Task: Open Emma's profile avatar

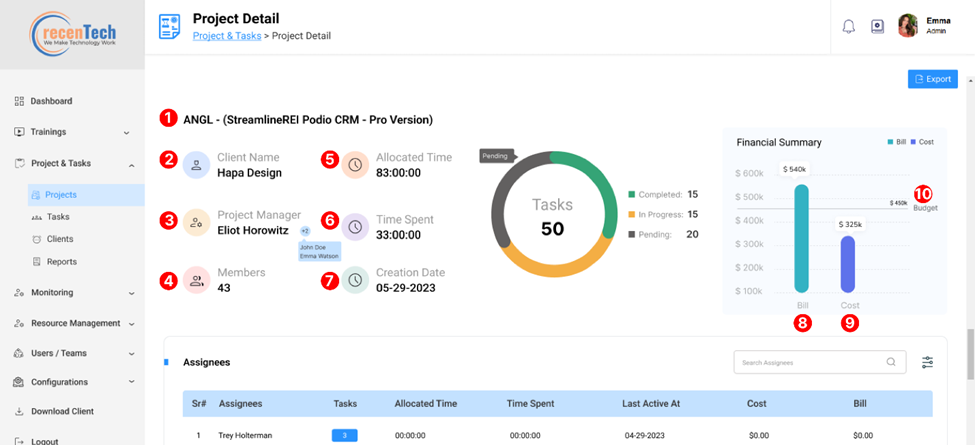Action: 908,26
